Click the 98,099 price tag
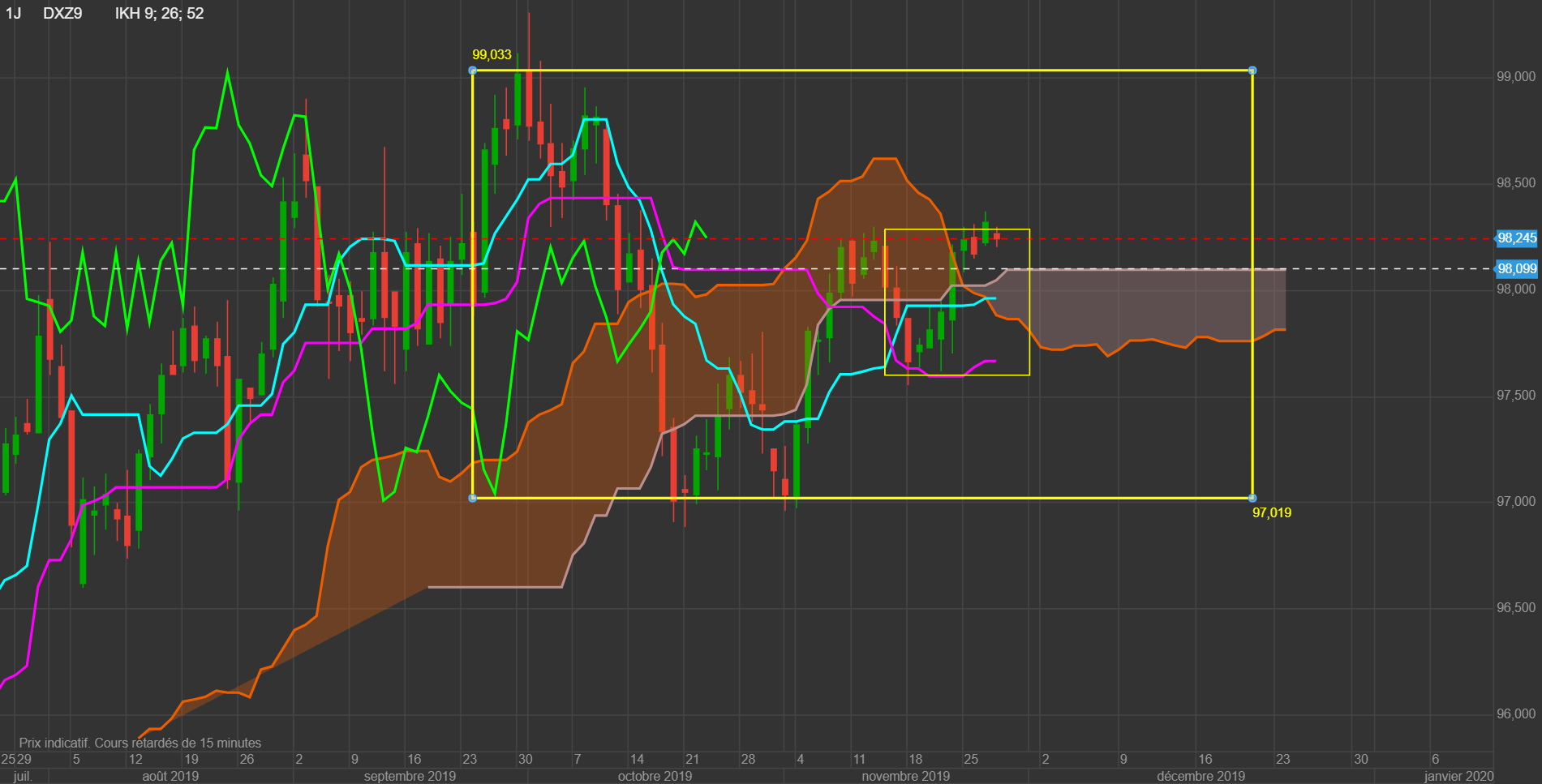This screenshot has width=1542, height=784. click(1516, 268)
